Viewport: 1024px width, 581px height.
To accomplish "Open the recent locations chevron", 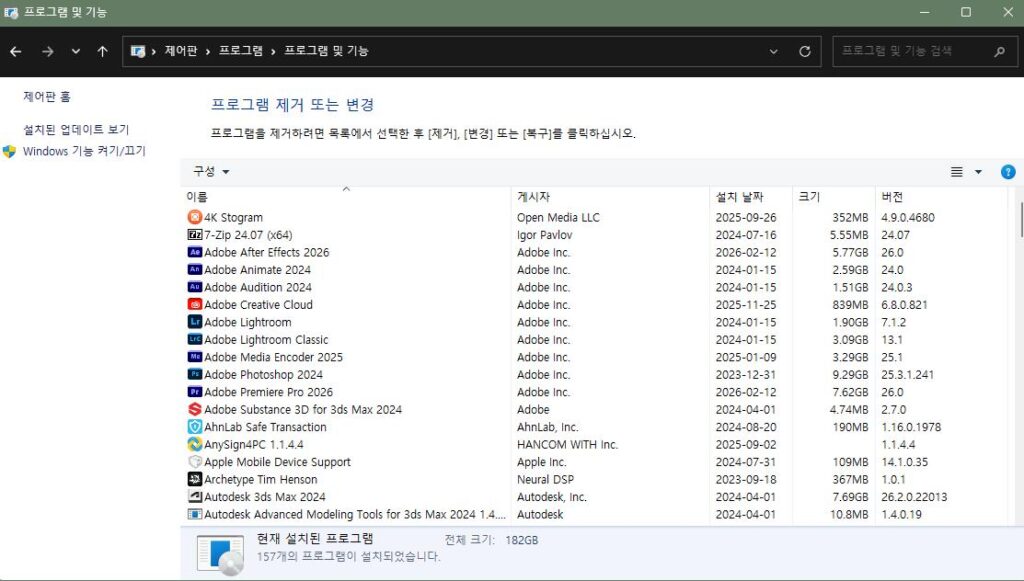I will [x=76, y=51].
